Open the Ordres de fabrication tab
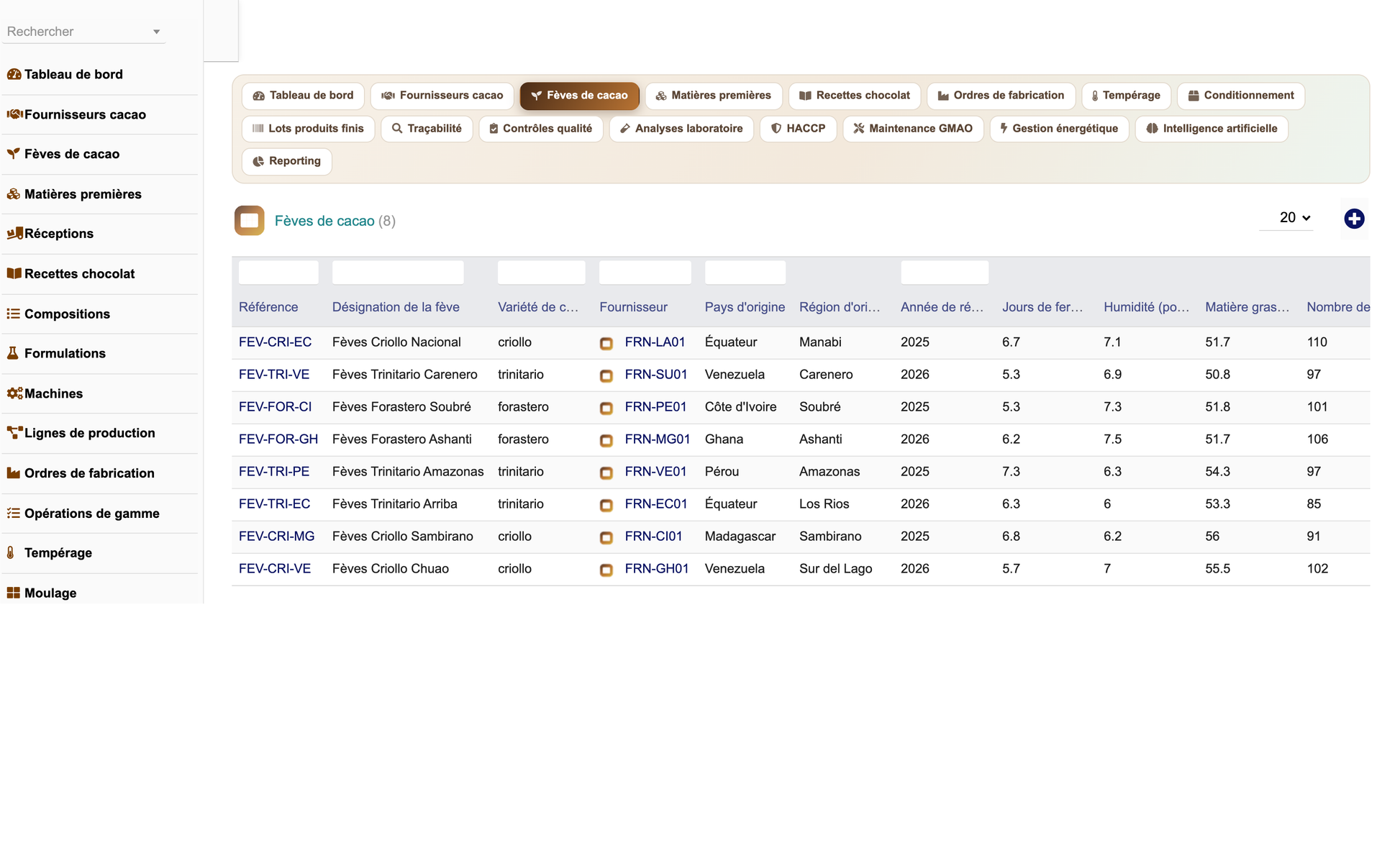Screen dimensions: 1400x866 tap(1001, 96)
